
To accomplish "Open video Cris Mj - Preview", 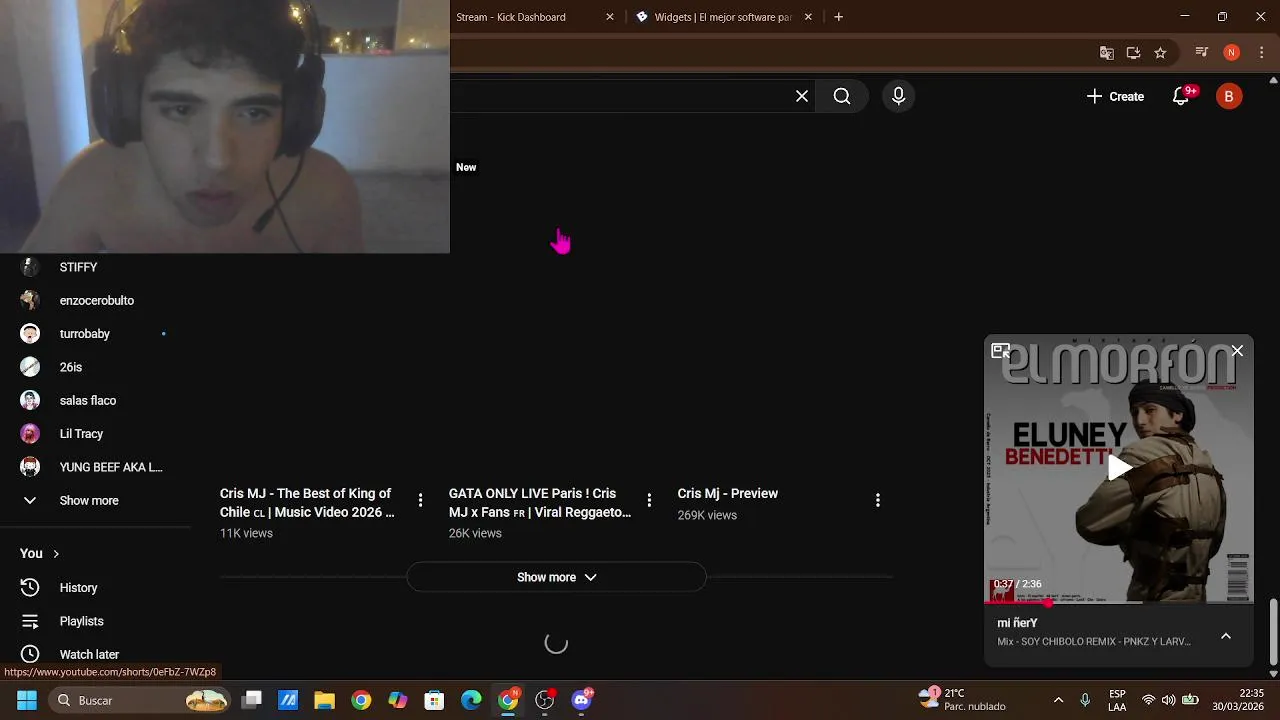I will click(x=727, y=493).
